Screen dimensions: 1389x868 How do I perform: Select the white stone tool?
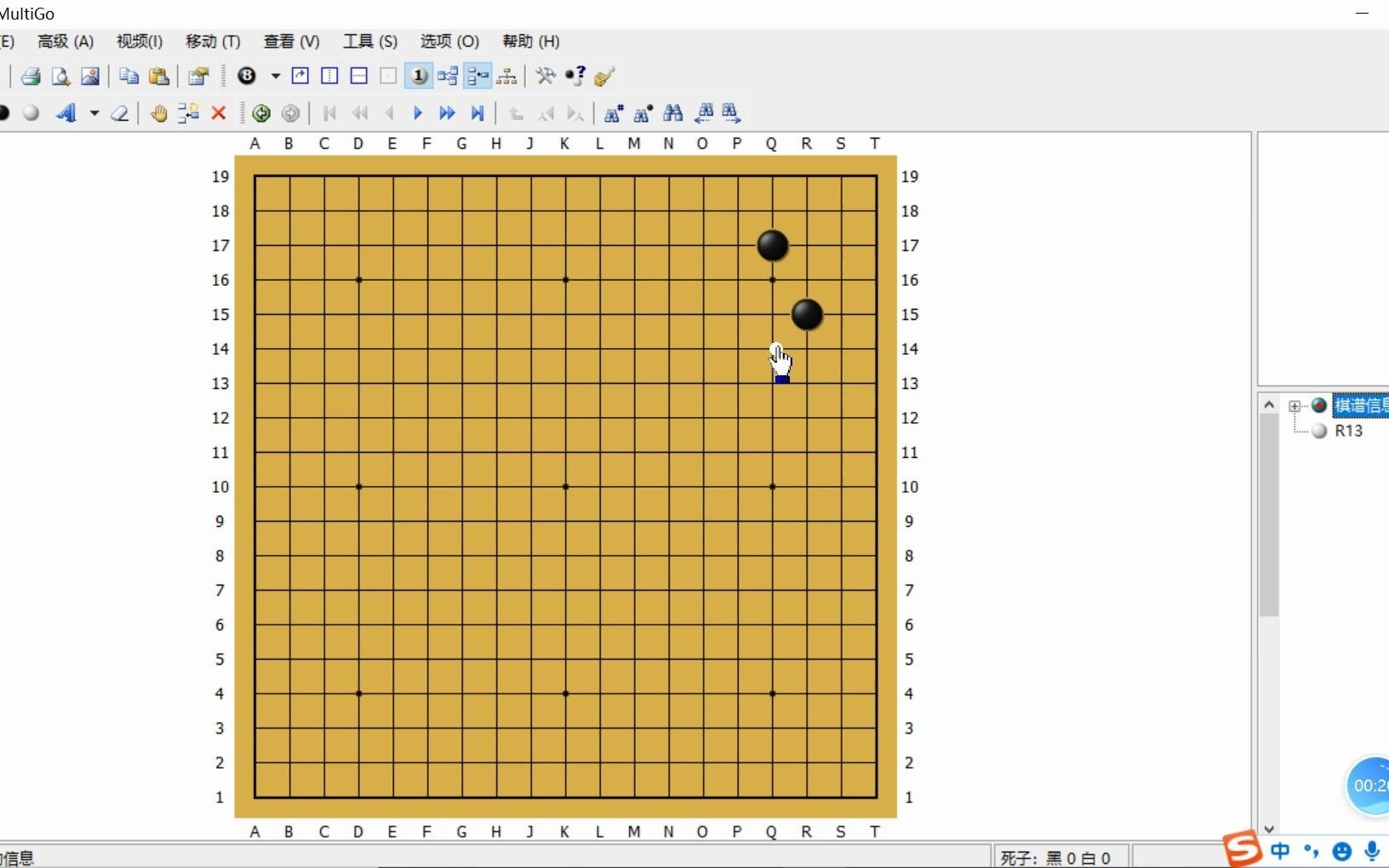click(31, 112)
